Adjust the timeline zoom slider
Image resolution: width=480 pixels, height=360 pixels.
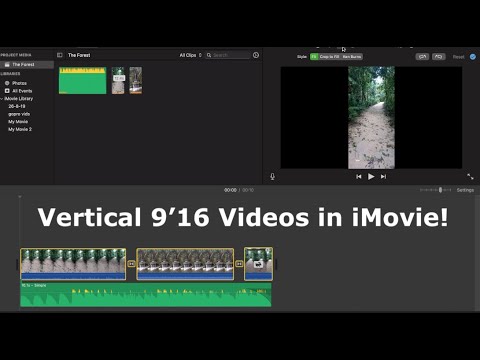[440, 190]
